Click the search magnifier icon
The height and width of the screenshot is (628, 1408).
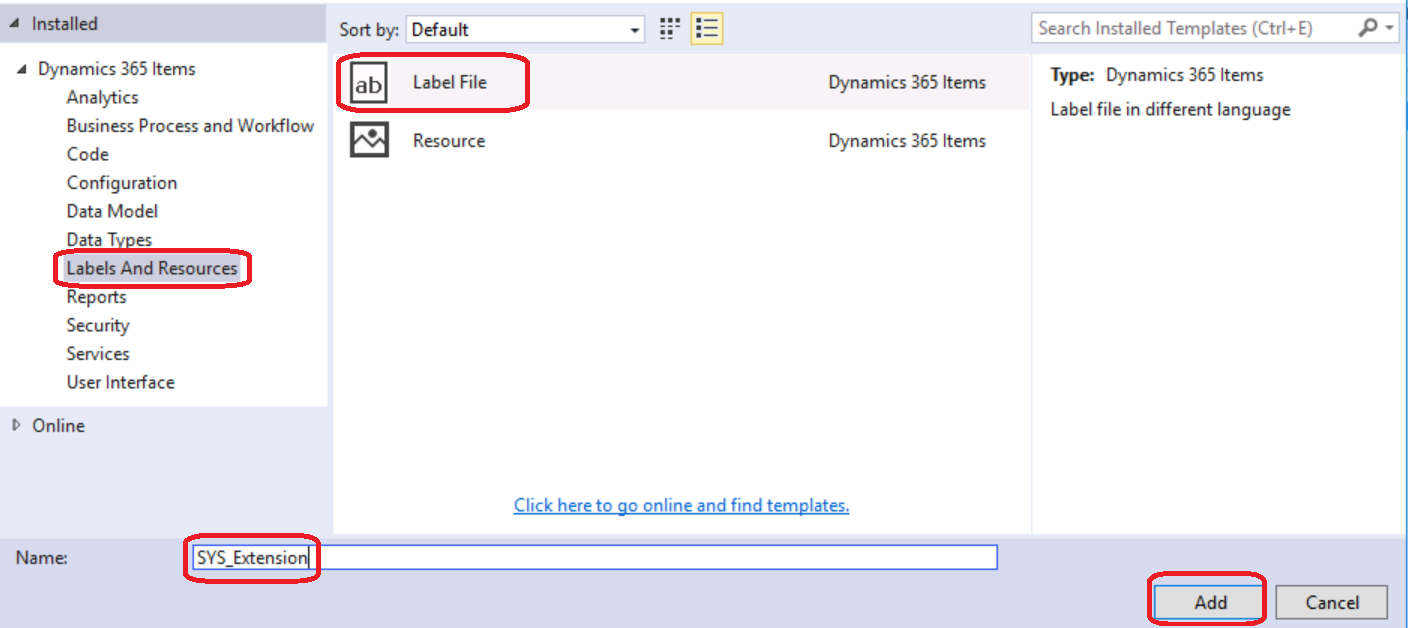coord(1367,28)
